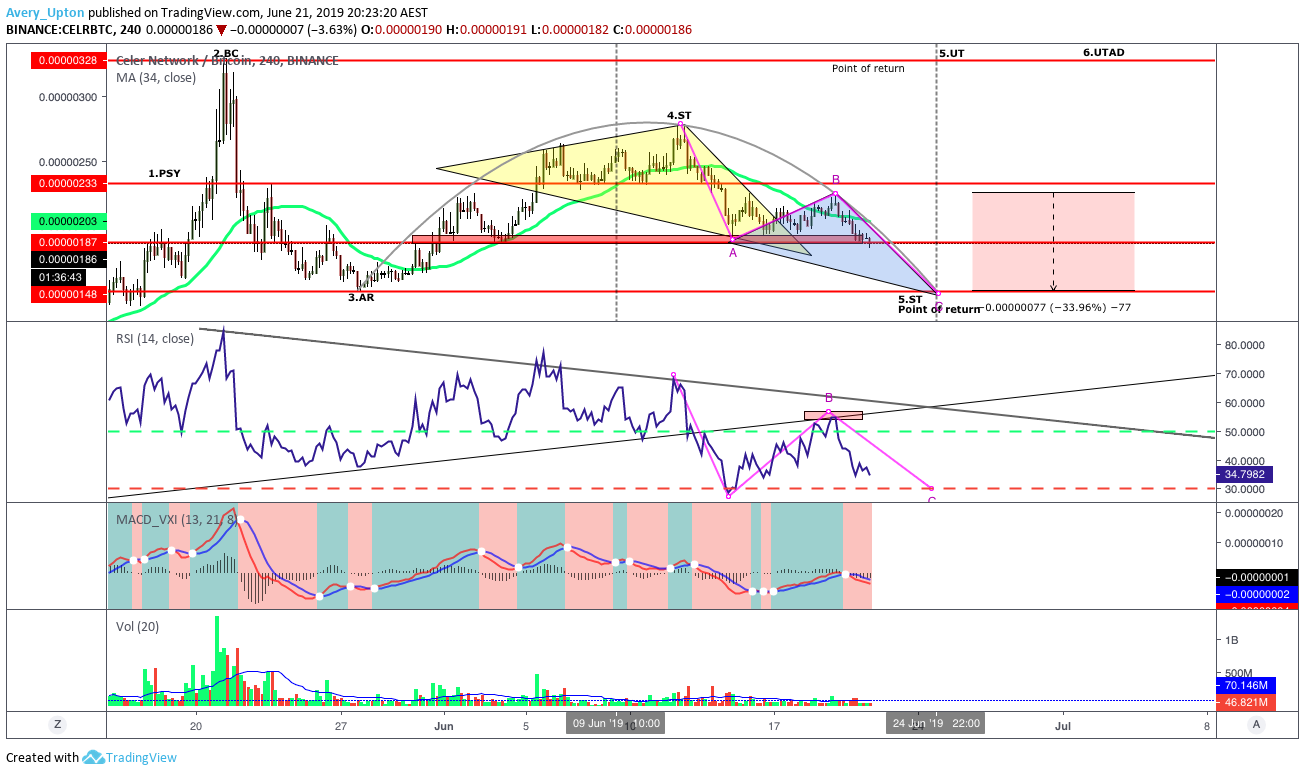
Task: Select the MACD_VXI (13, 21, 8) indicator label
Action: (176, 519)
